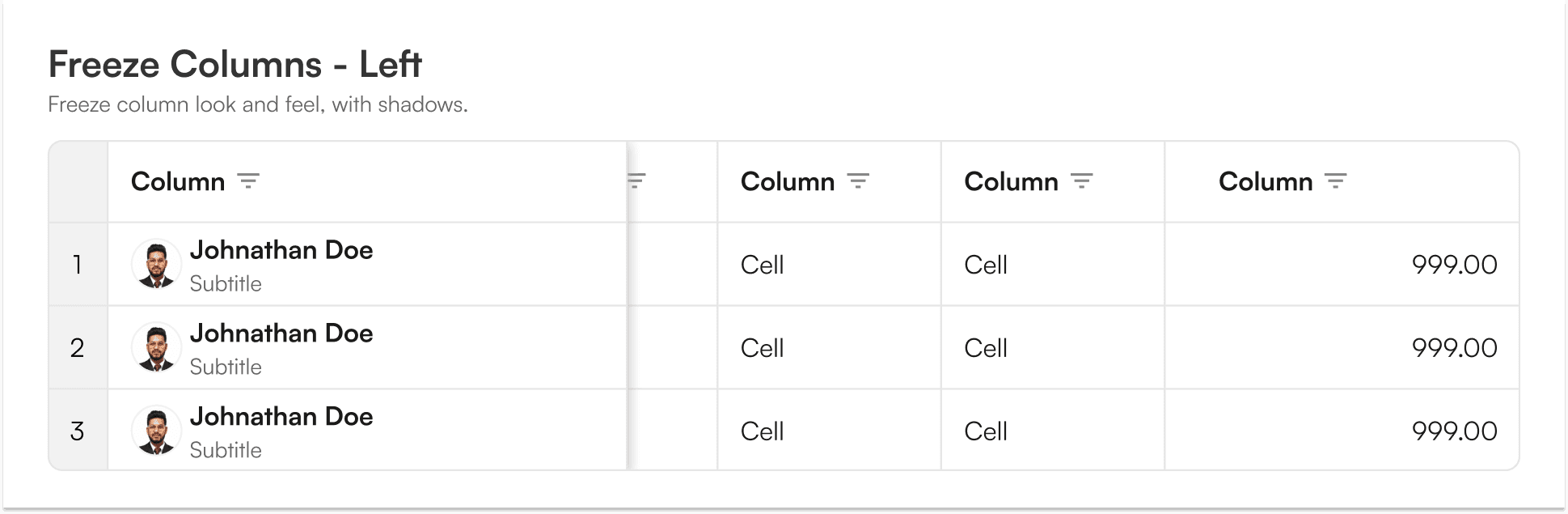Image resolution: width=1568 pixels, height=514 pixels.
Task: Open filter for the third Column header
Action: (858, 181)
